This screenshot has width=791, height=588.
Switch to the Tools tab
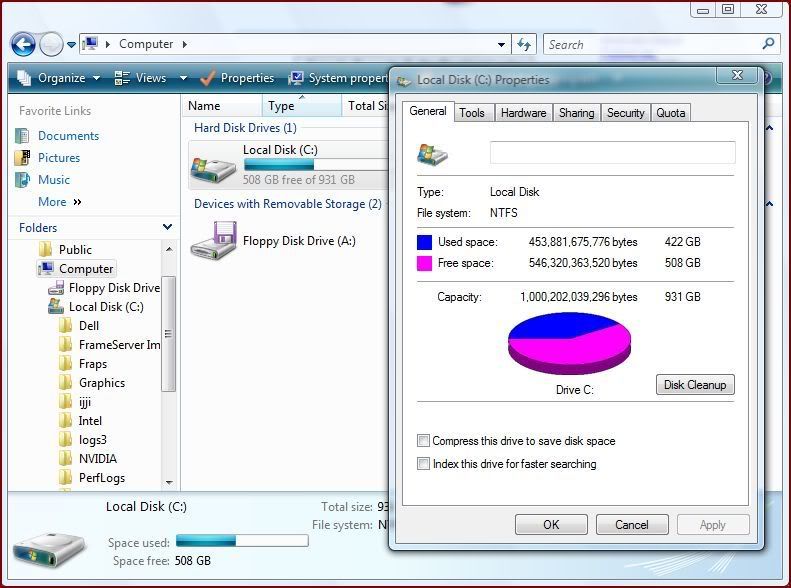pyautogui.click(x=472, y=113)
